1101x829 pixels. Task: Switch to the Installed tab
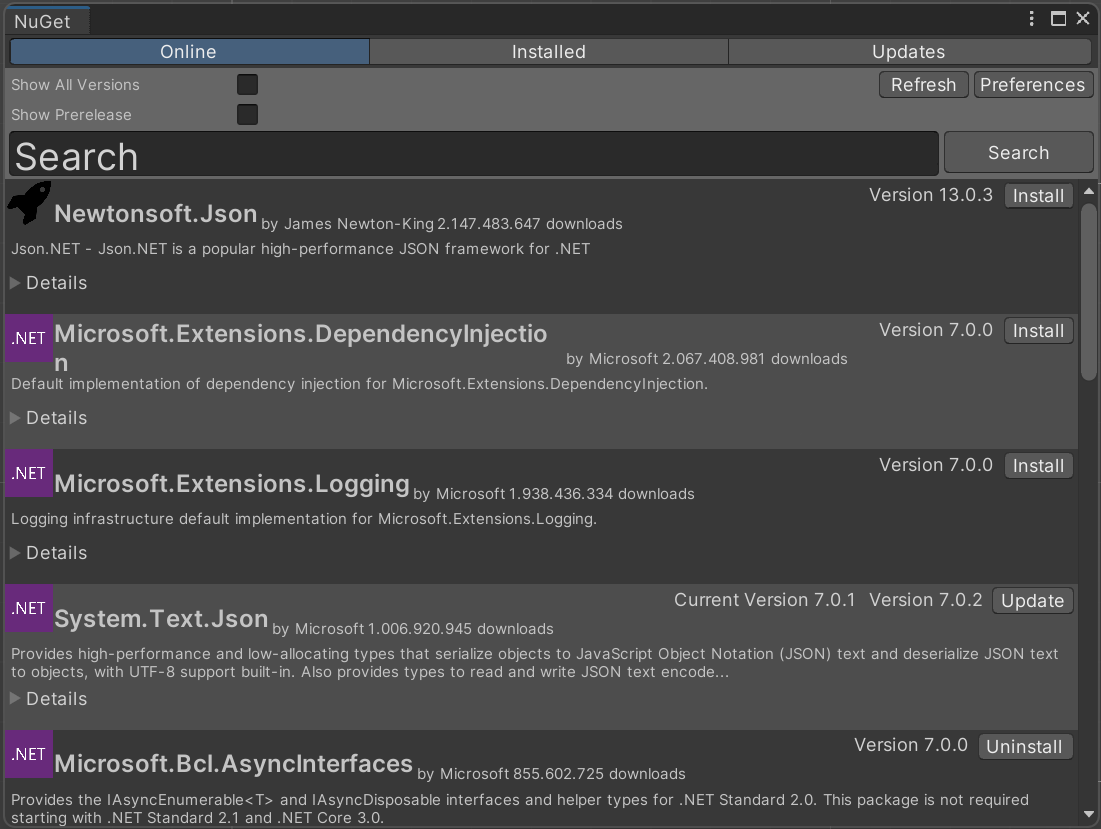(x=548, y=52)
